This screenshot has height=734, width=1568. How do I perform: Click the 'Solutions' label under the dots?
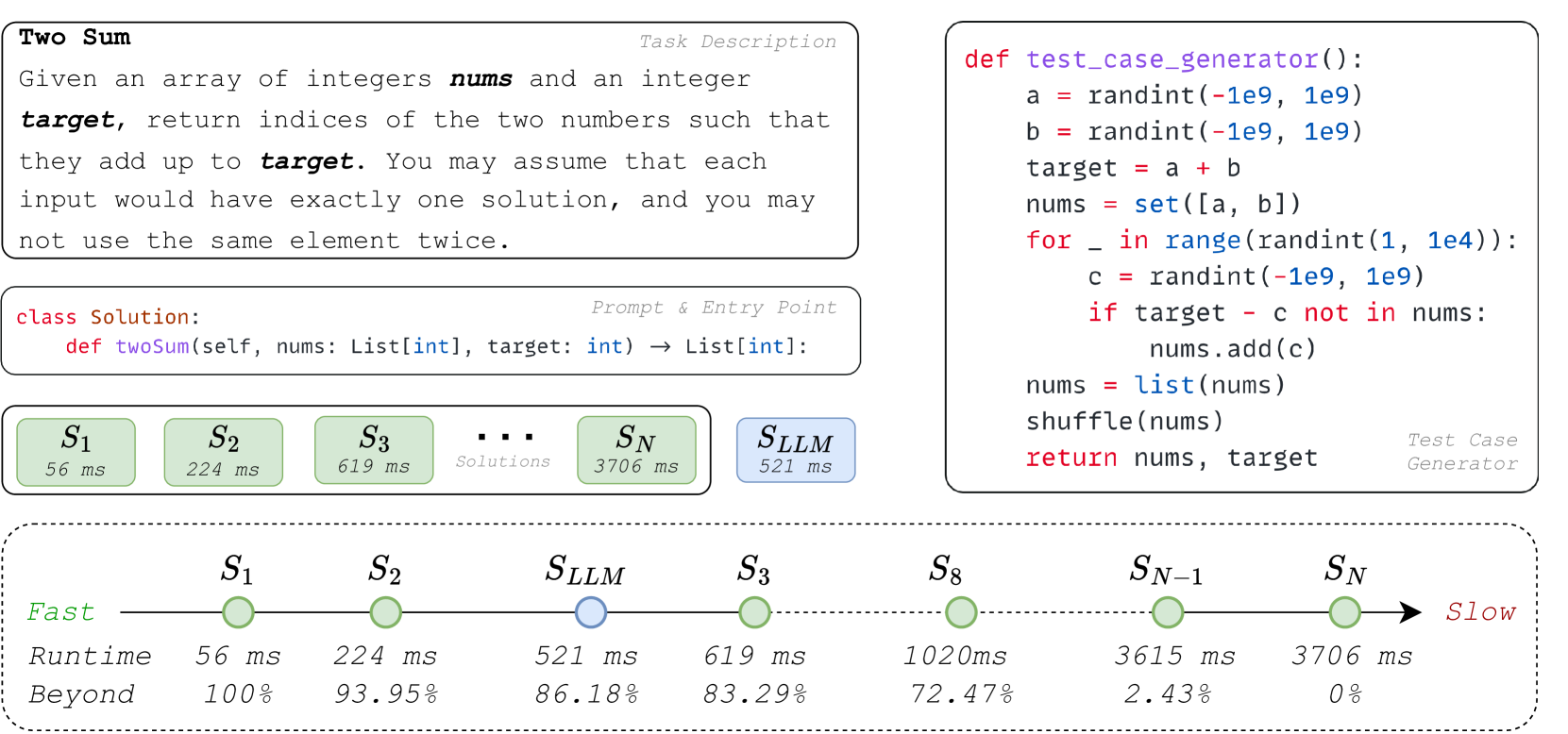click(x=503, y=461)
